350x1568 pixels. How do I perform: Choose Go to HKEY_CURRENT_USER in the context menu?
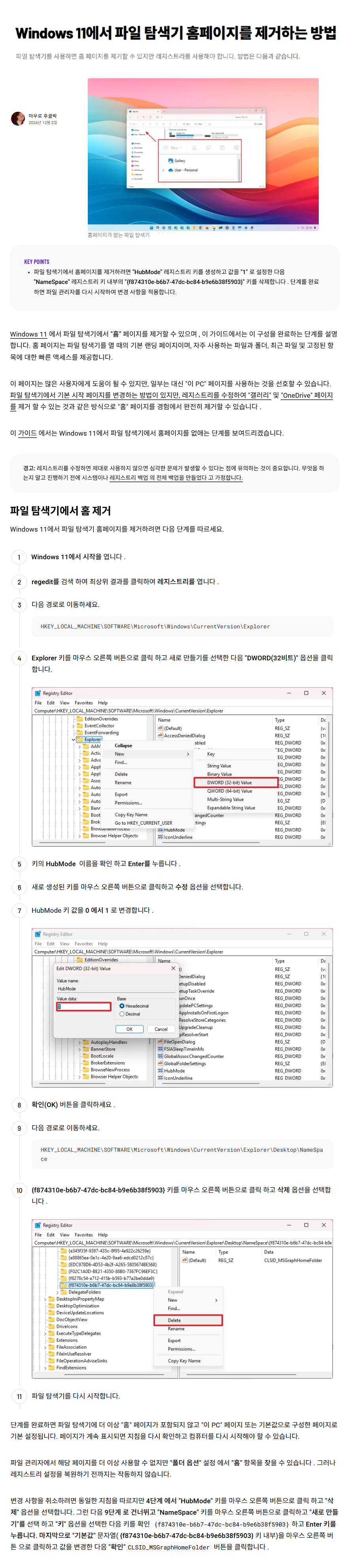143,823
